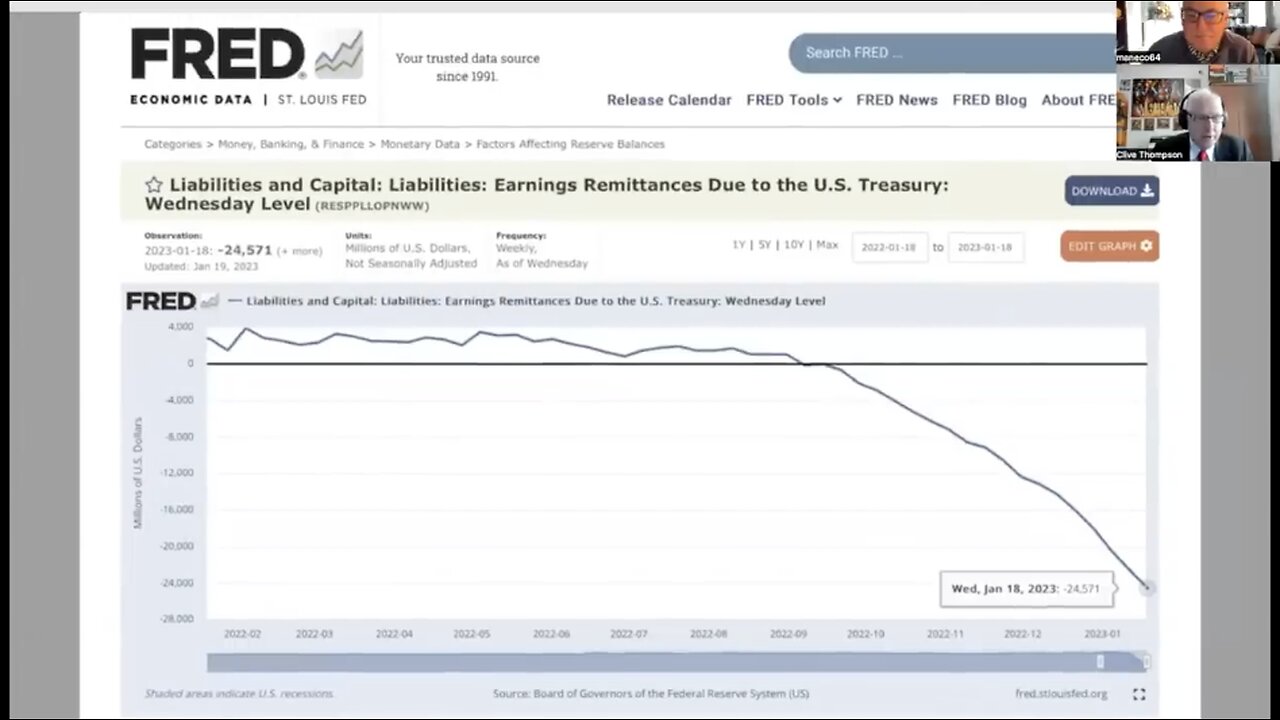Click the chart range slider handle
The height and width of the screenshot is (720, 1280).
(x=1100, y=662)
